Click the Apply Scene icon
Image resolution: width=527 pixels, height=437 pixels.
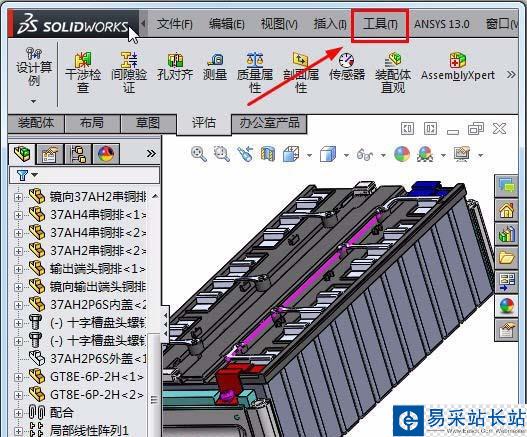pos(425,154)
